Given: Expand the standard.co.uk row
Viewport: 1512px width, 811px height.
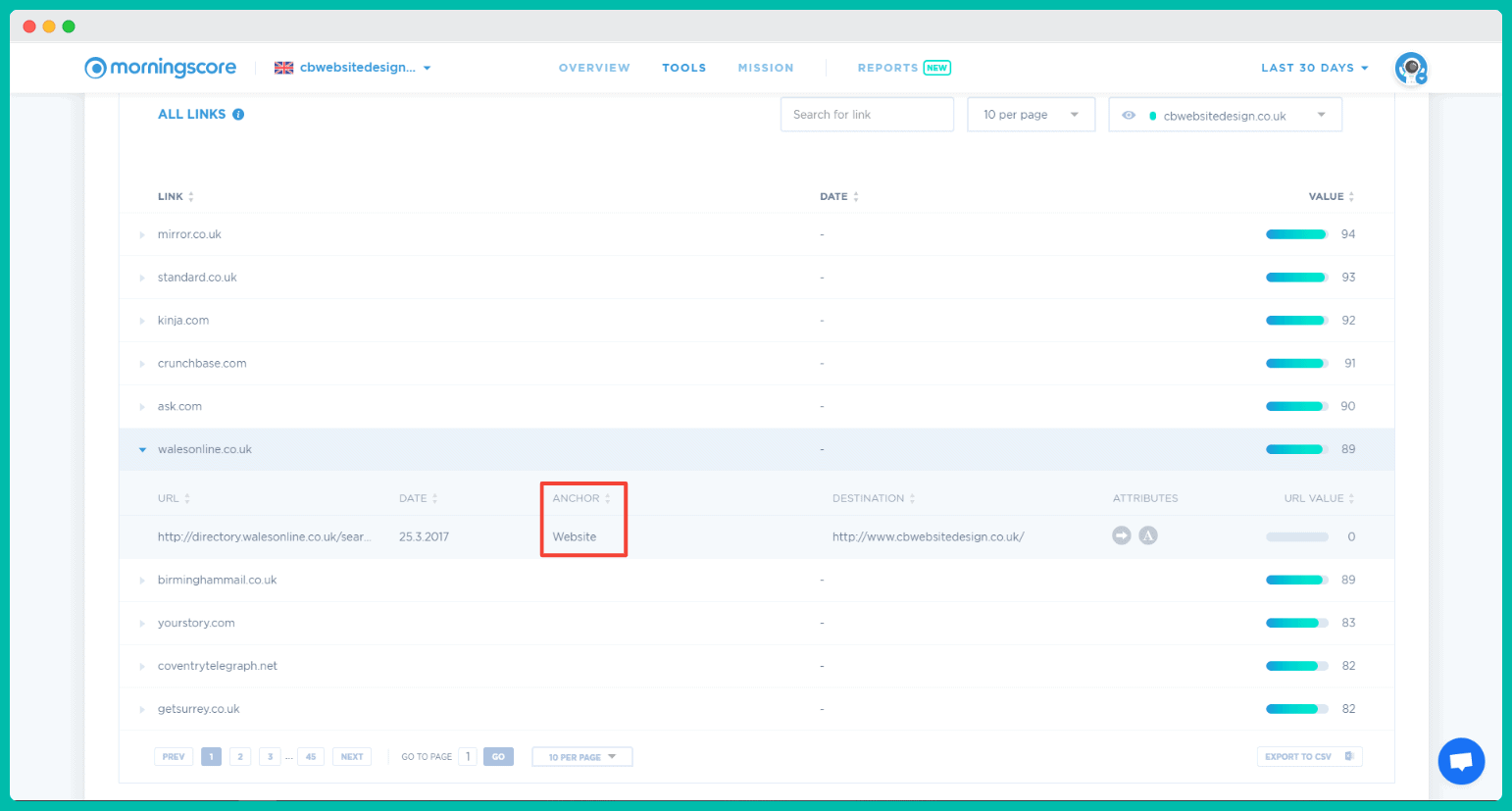Looking at the screenshot, I should (142, 279).
